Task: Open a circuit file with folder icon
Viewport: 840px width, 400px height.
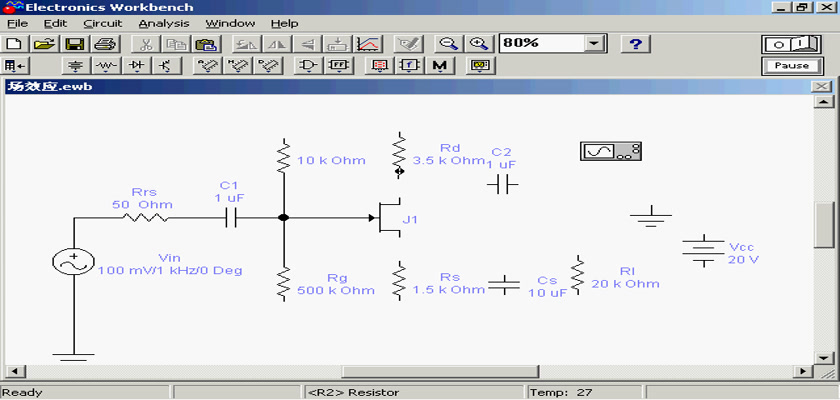Action: [46, 44]
